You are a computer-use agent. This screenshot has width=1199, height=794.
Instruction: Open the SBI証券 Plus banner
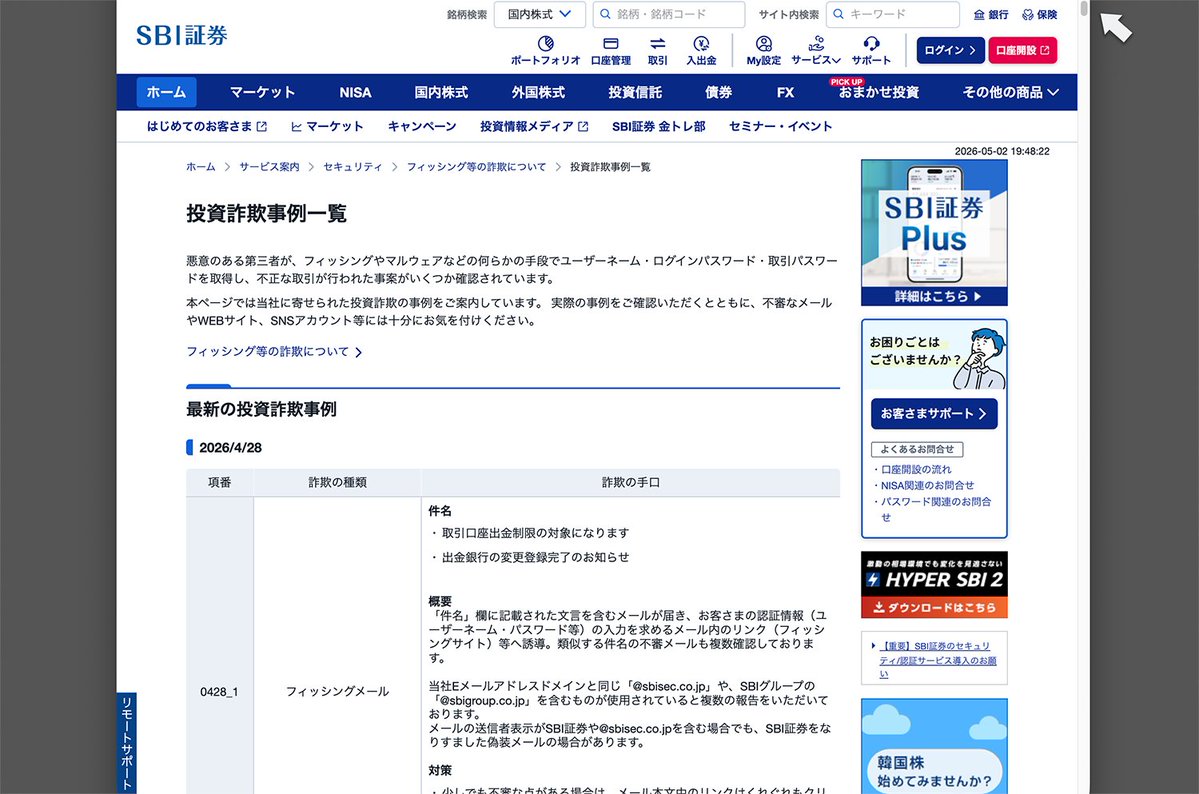(x=934, y=233)
